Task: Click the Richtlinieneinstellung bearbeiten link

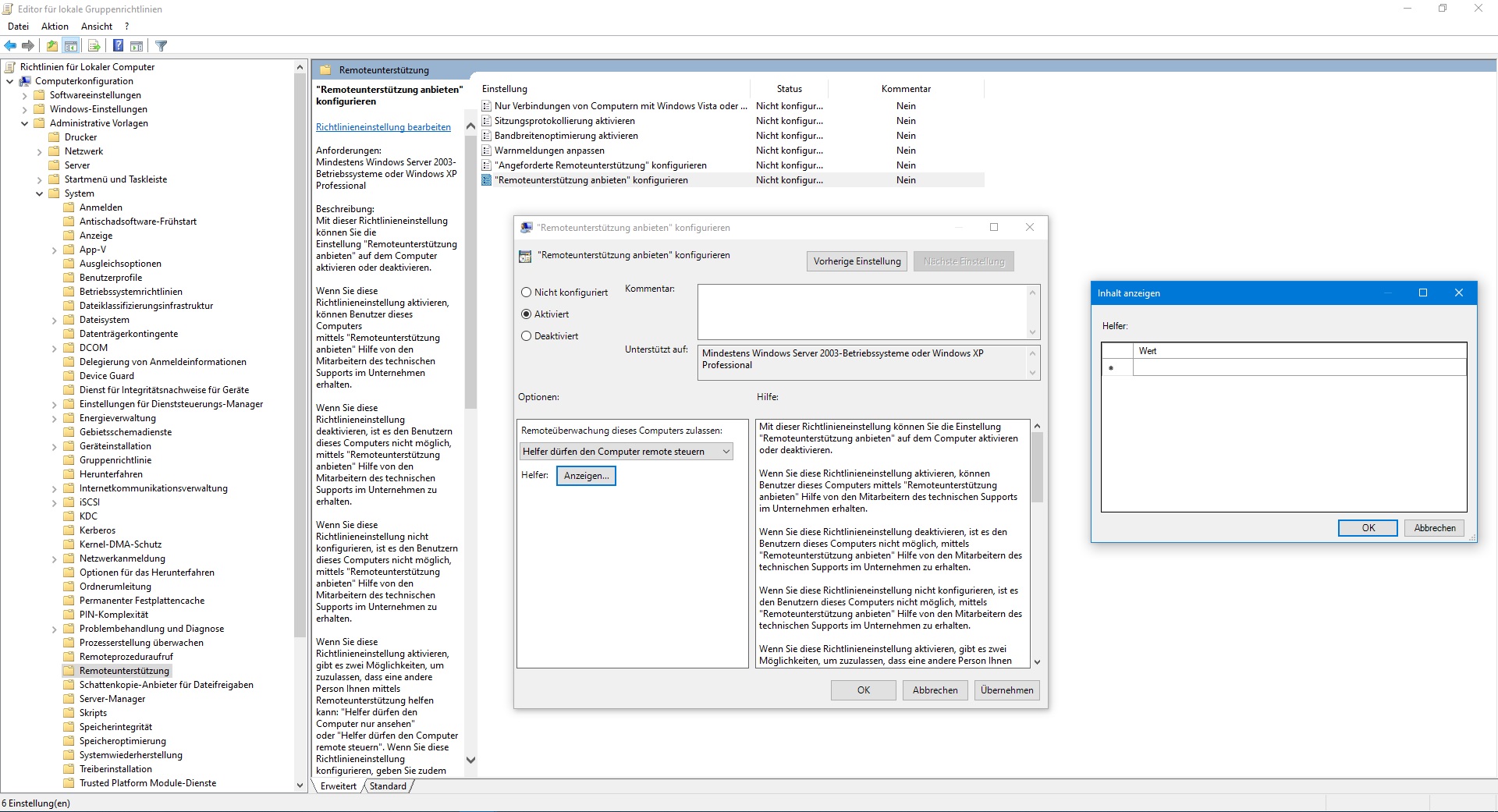Action: click(383, 127)
